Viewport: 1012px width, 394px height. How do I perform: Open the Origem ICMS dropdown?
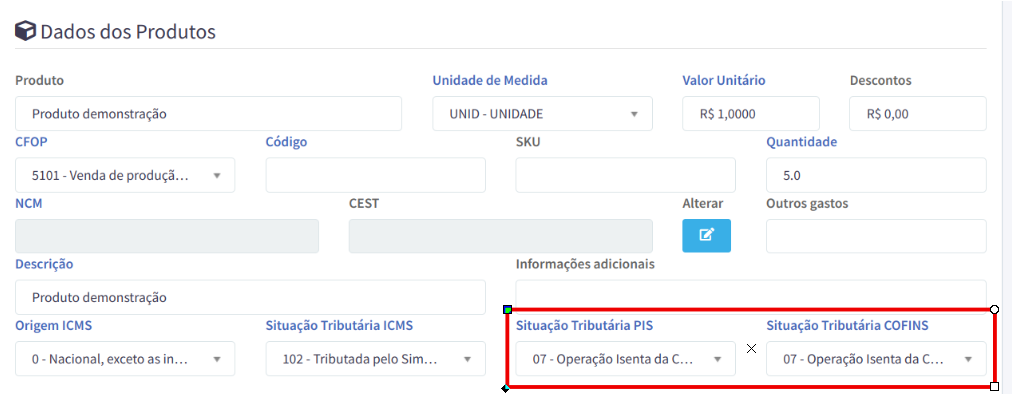pyautogui.click(x=125, y=358)
